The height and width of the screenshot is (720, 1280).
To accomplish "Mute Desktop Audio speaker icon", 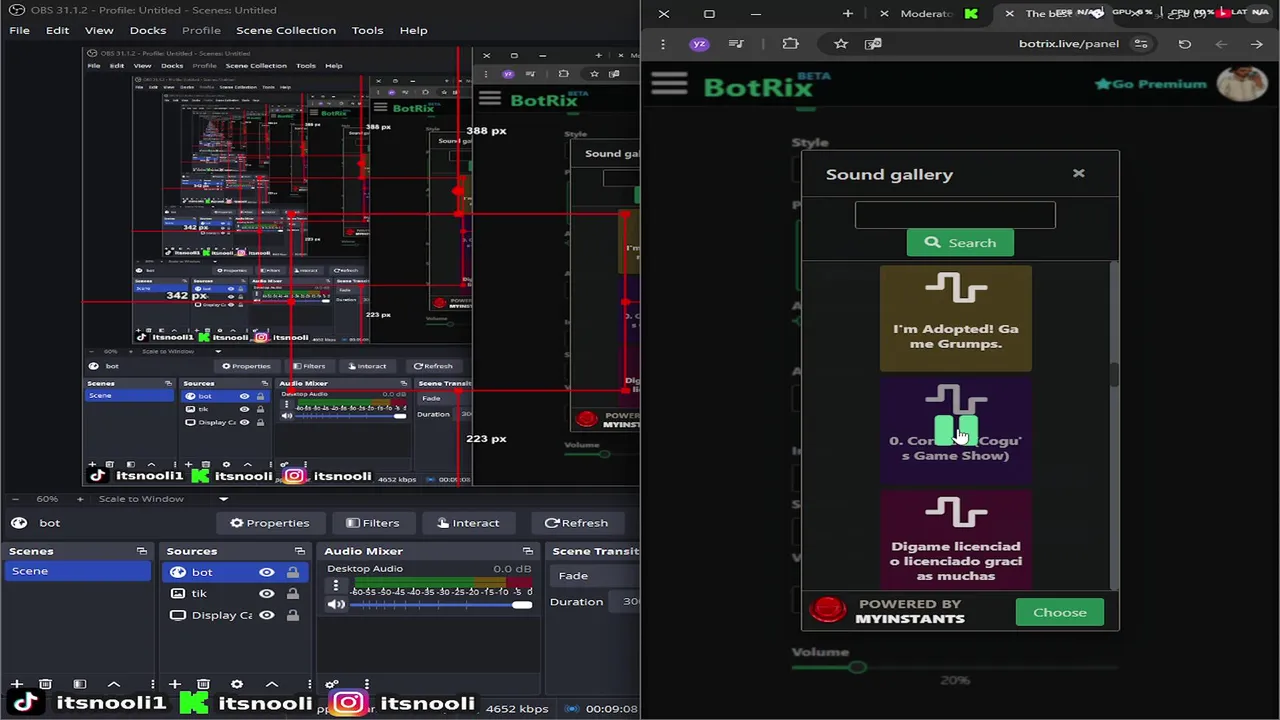I will click(x=336, y=604).
